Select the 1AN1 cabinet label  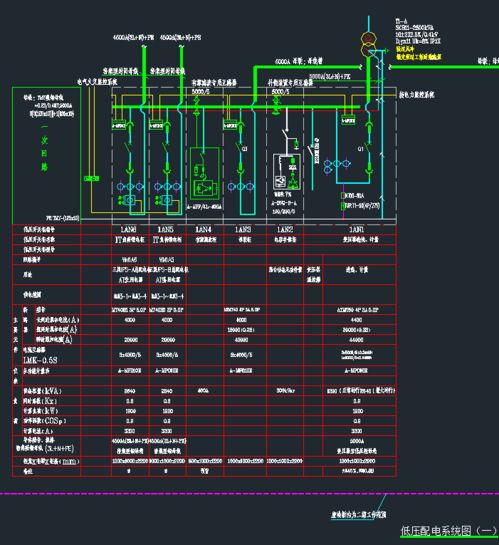point(356,229)
